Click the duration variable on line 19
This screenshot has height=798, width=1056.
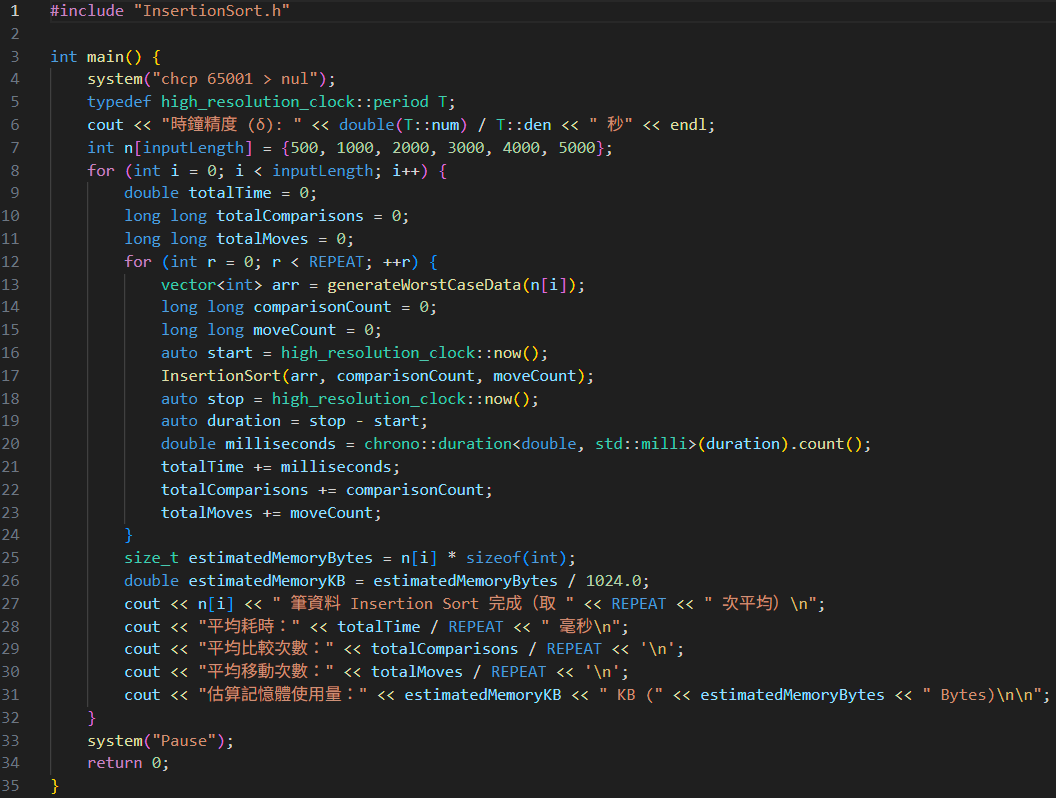point(244,421)
